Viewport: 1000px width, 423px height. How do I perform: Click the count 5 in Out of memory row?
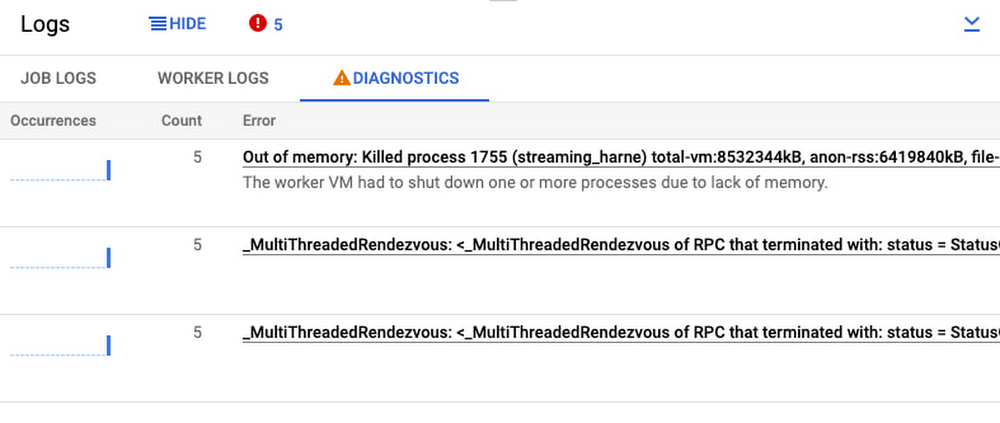point(197,158)
